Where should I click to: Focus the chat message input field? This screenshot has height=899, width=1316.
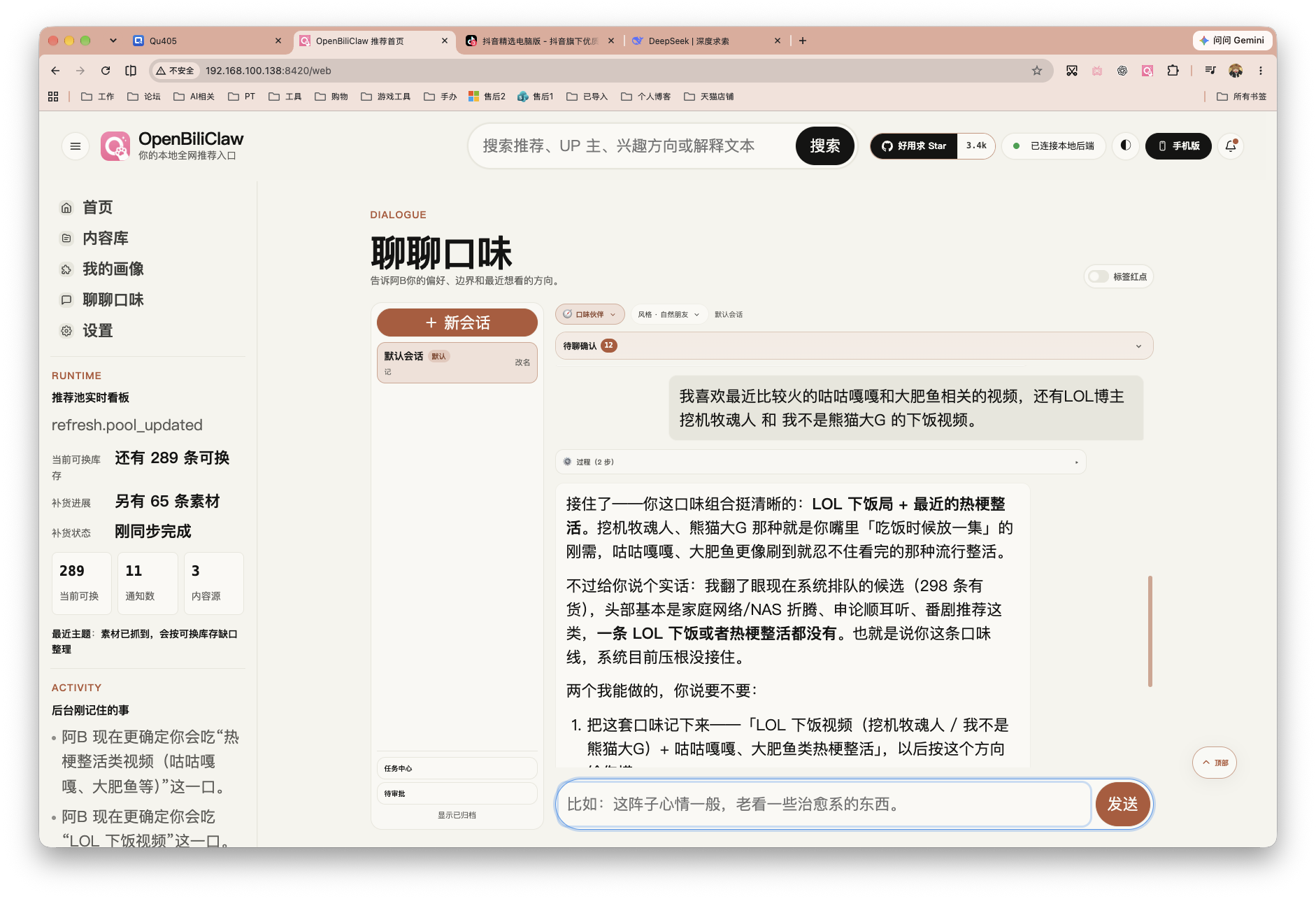[824, 805]
